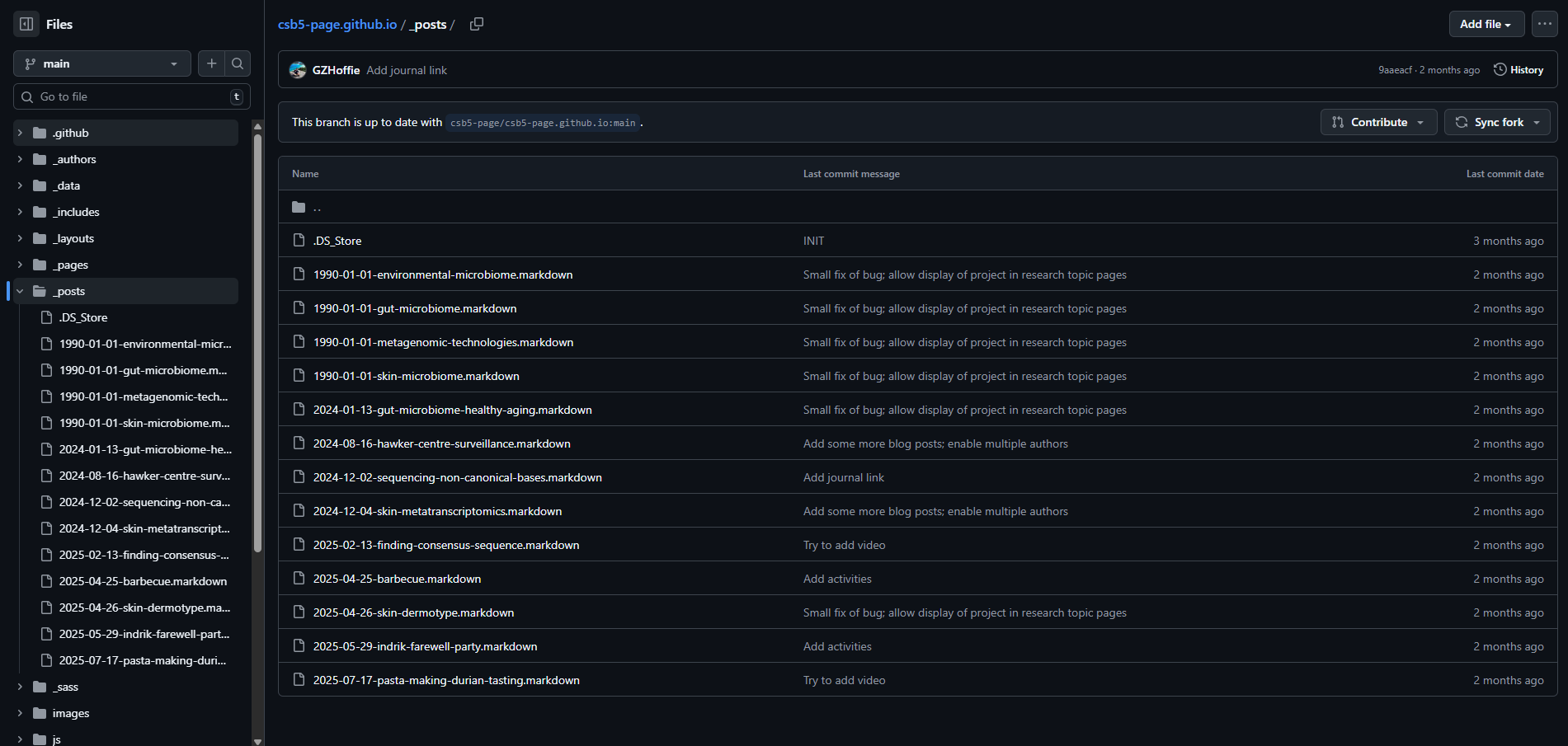Image resolution: width=1568 pixels, height=746 pixels.
Task: Collapse the Files side panel icon
Action: pos(26,24)
